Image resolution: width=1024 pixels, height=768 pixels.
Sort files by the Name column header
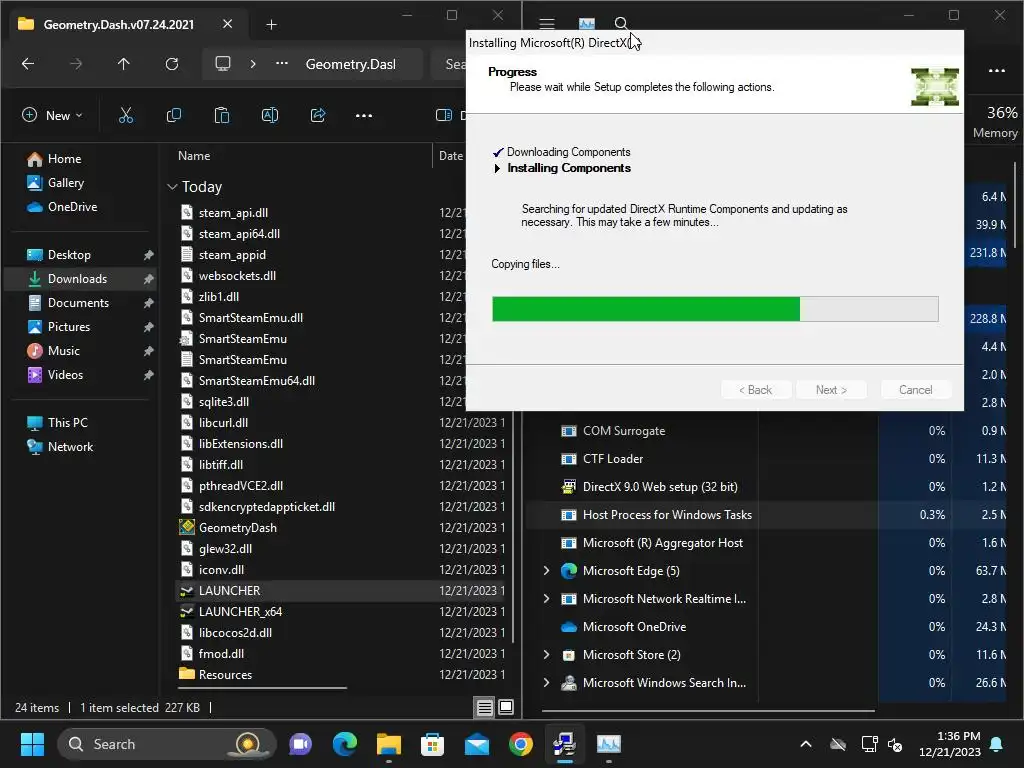pos(194,156)
